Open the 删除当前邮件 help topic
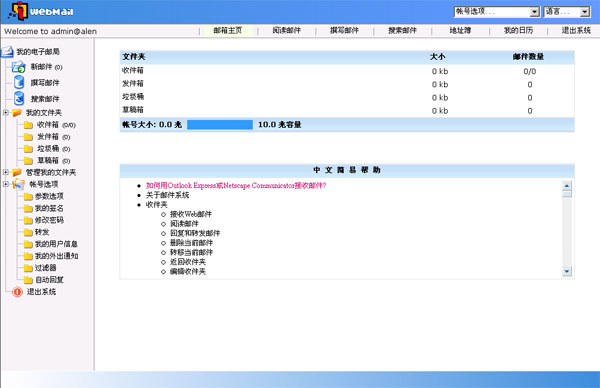Screen dimensions: 600x388 click(191, 243)
